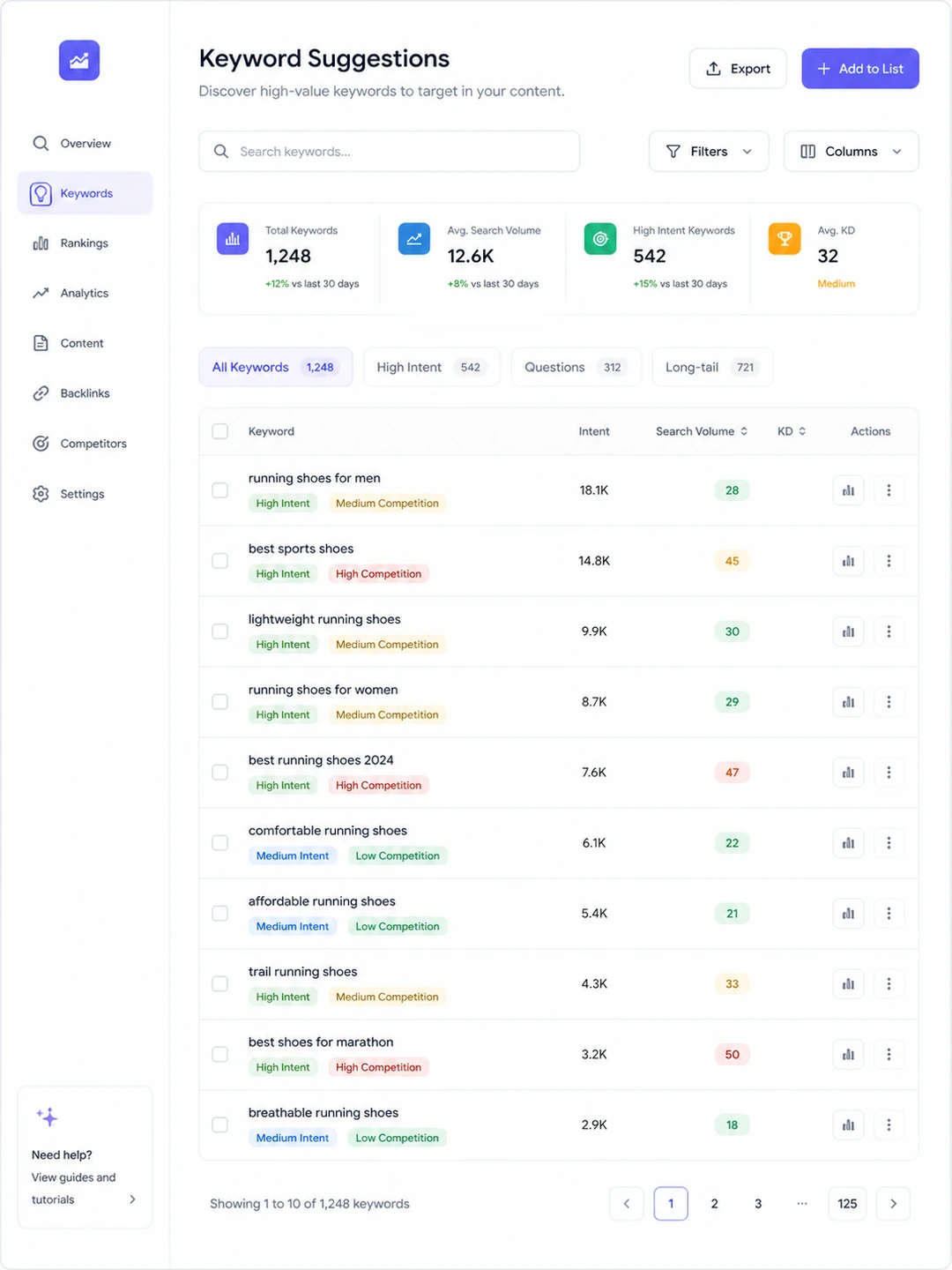Check affordable running shoes checkbox
The height and width of the screenshot is (1270, 952).
pos(220,914)
